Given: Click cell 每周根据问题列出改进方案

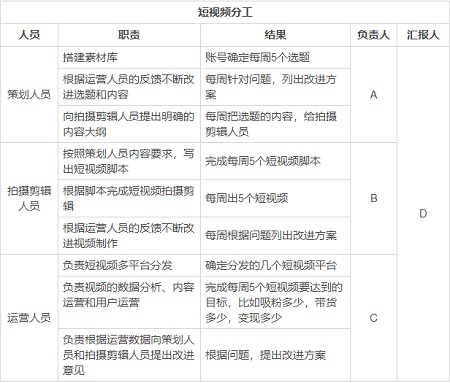Looking at the screenshot, I should tap(275, 236).
